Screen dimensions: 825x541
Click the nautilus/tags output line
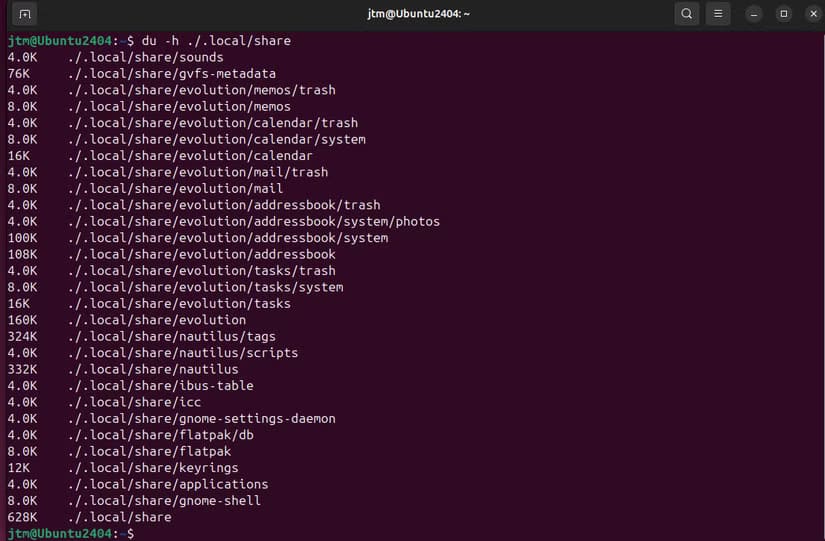click(172, 336)
